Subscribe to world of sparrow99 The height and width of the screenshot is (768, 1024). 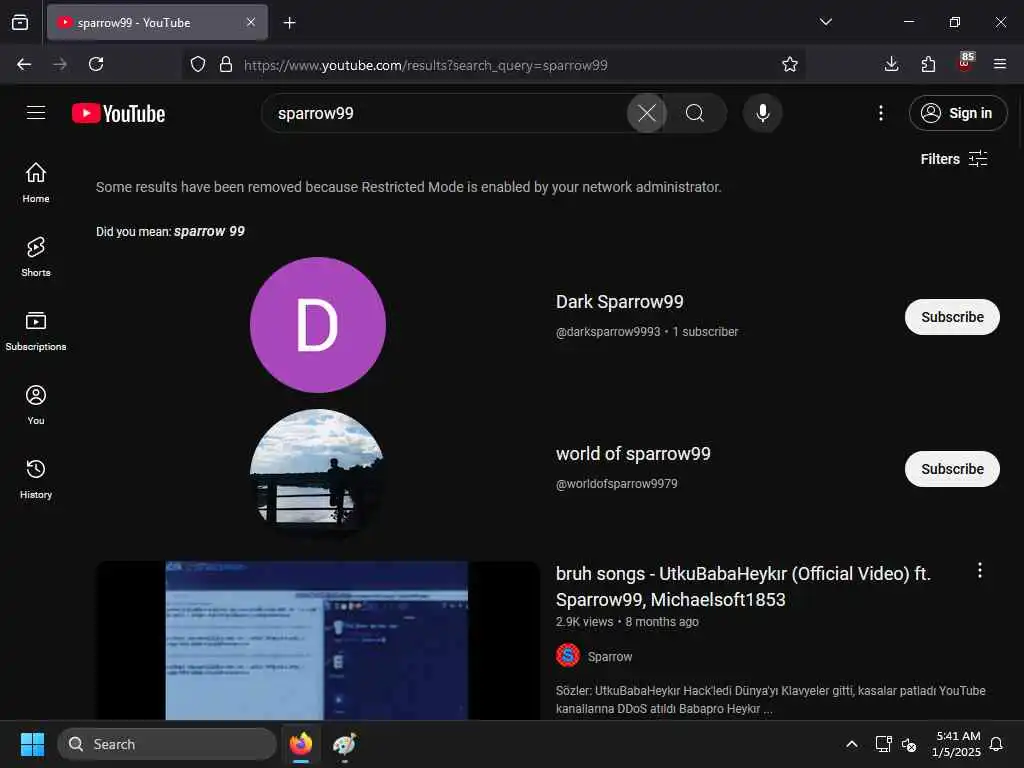(952, 469)
